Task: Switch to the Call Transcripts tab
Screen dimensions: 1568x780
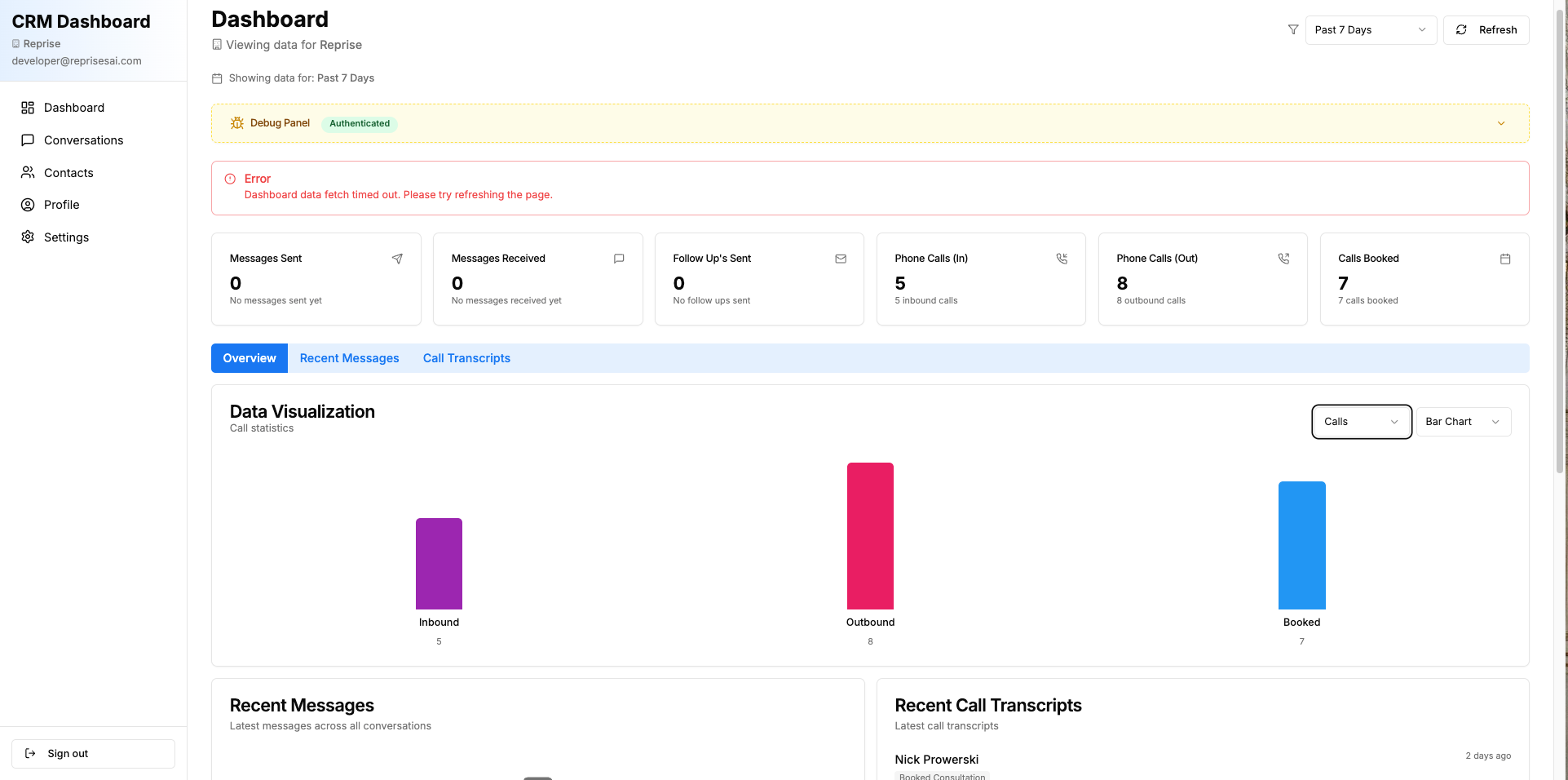Action: [x=466, y=358]
